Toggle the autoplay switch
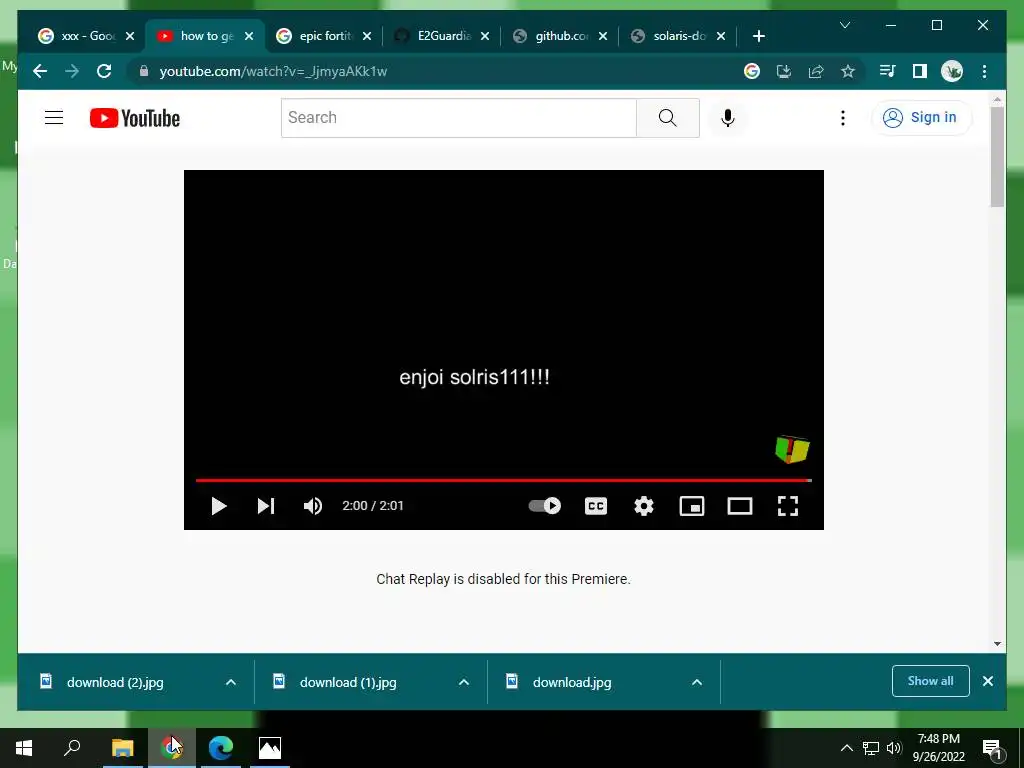This screenshot has width=1024, height=768. pyautogui.click(x=545, y=505)
